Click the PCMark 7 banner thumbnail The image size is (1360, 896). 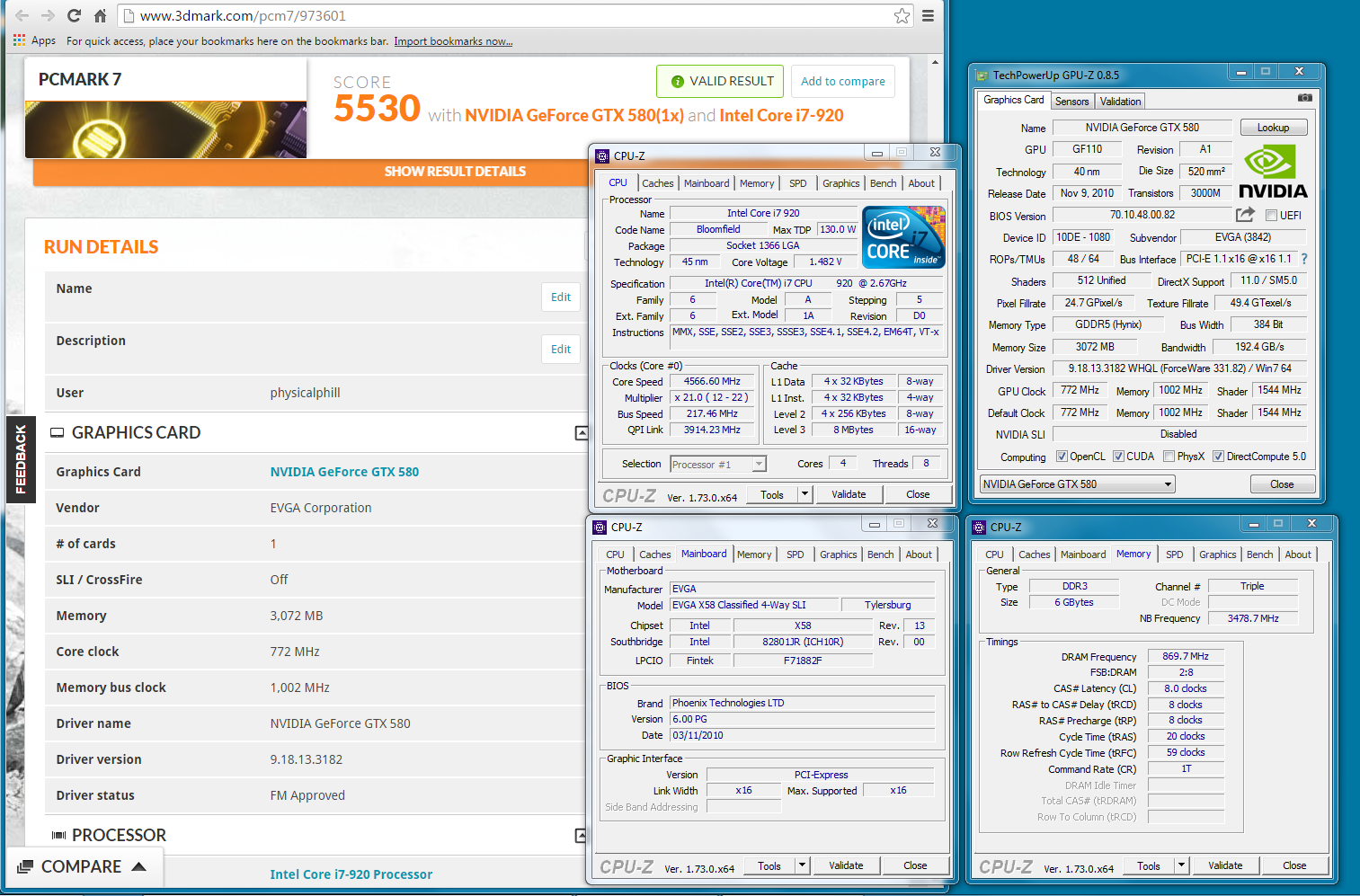click(165, 129)
